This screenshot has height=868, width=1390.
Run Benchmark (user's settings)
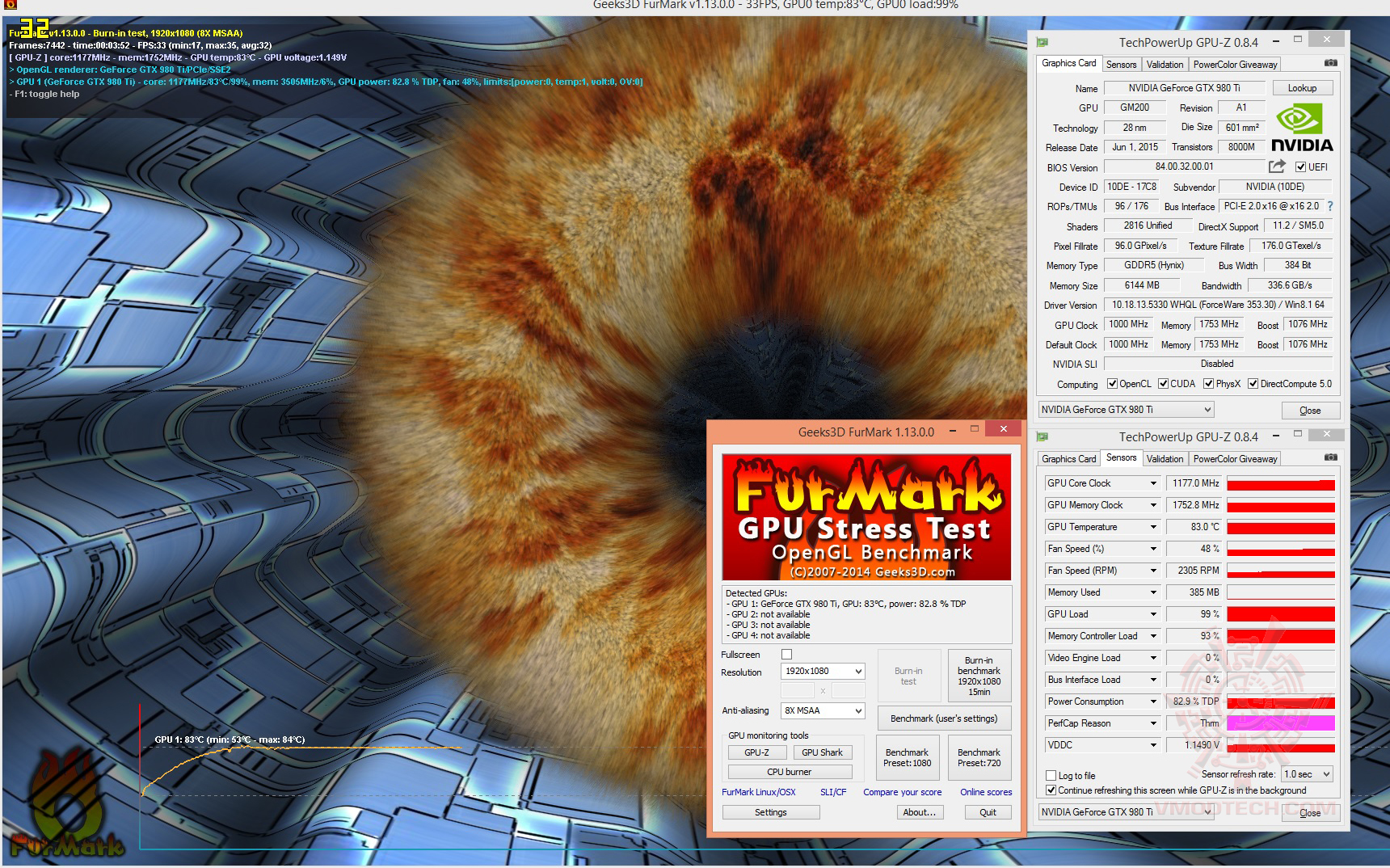944,718
